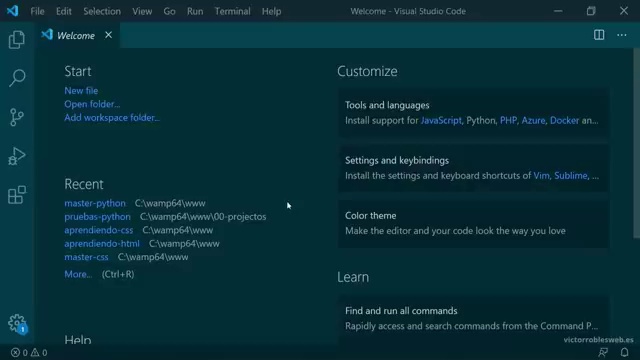The height and width of the screenshot is (360, 640).
Task: Open recent project aprendiendo-html
Action: 102,243
